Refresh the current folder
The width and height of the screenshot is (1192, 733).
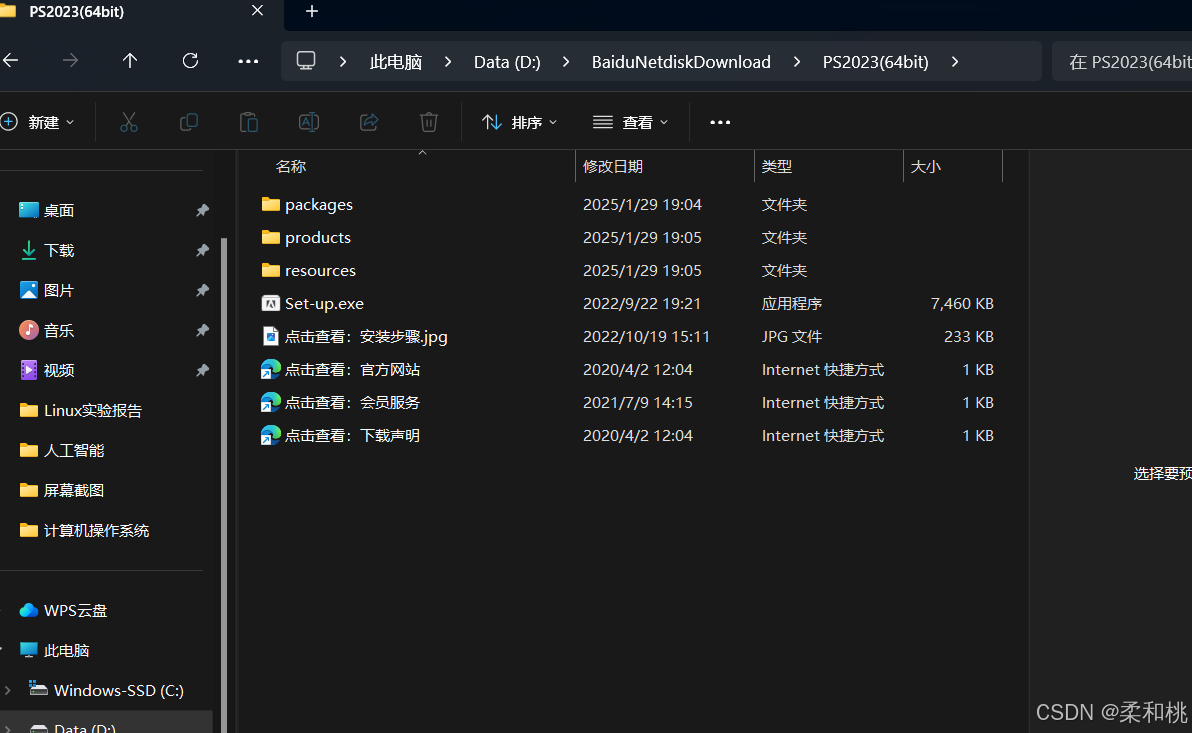pos(190,60)
